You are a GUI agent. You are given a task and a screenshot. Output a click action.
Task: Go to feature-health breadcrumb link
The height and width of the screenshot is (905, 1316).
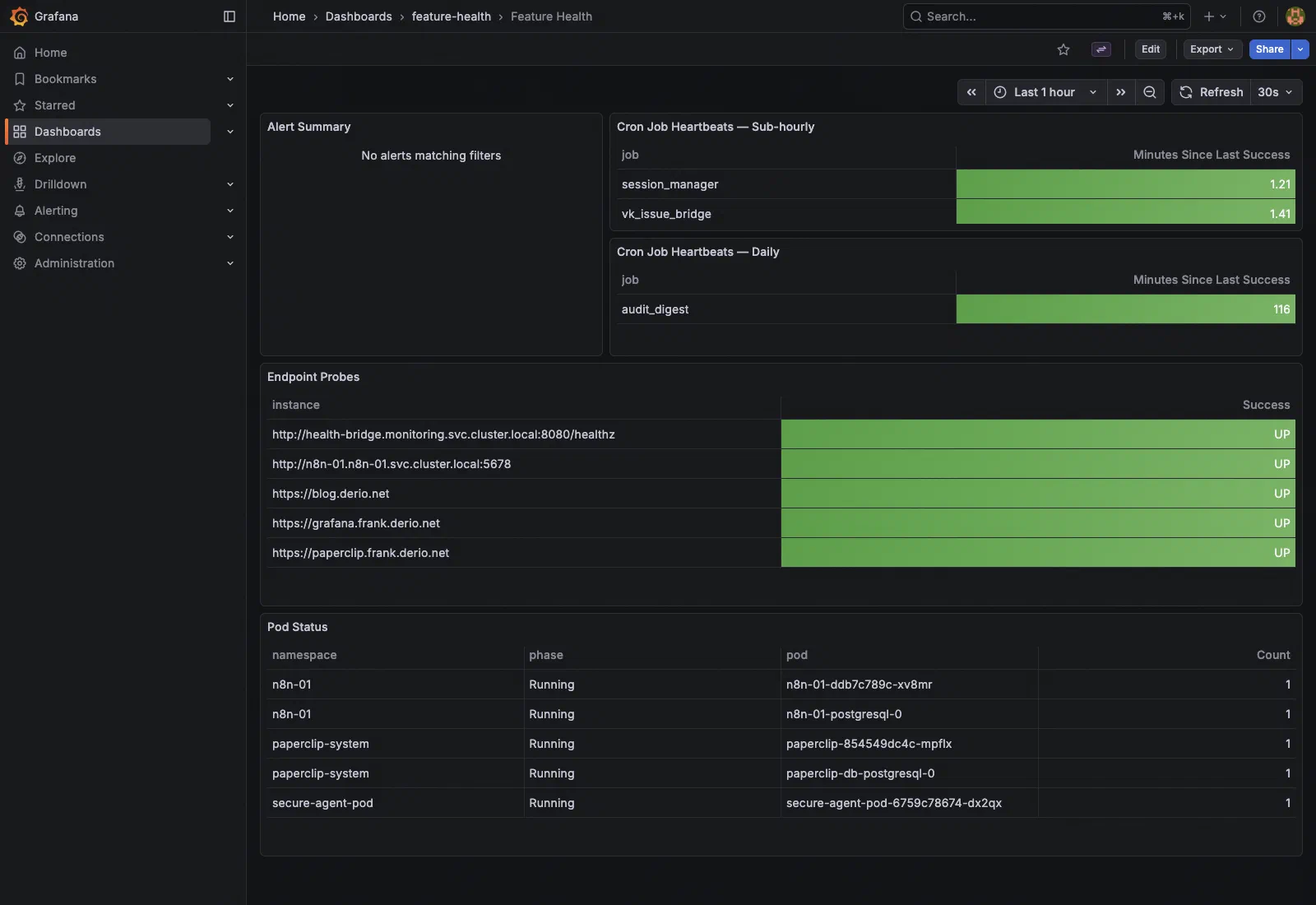452,16
